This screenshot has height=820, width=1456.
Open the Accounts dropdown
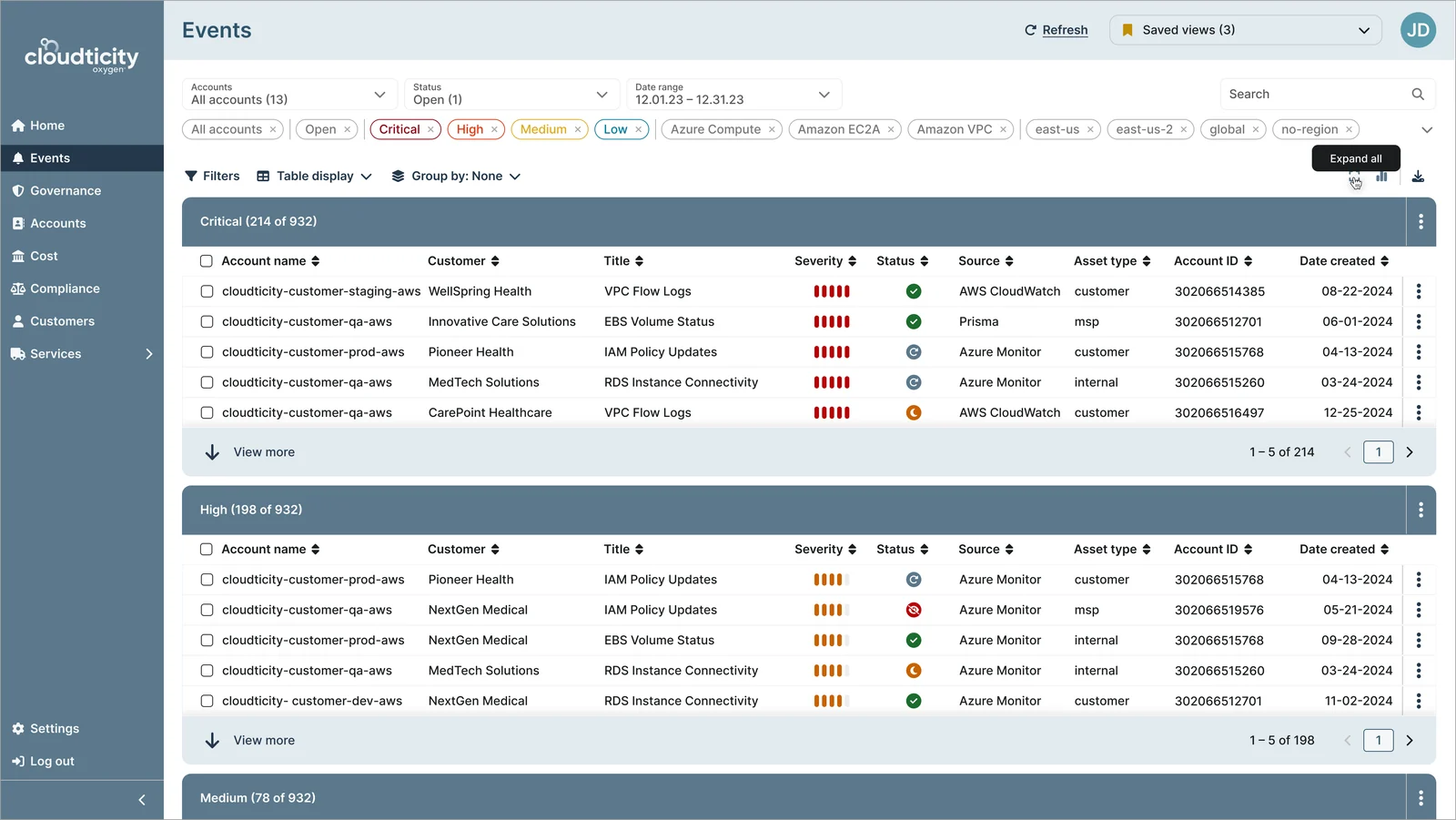(289, 94)
